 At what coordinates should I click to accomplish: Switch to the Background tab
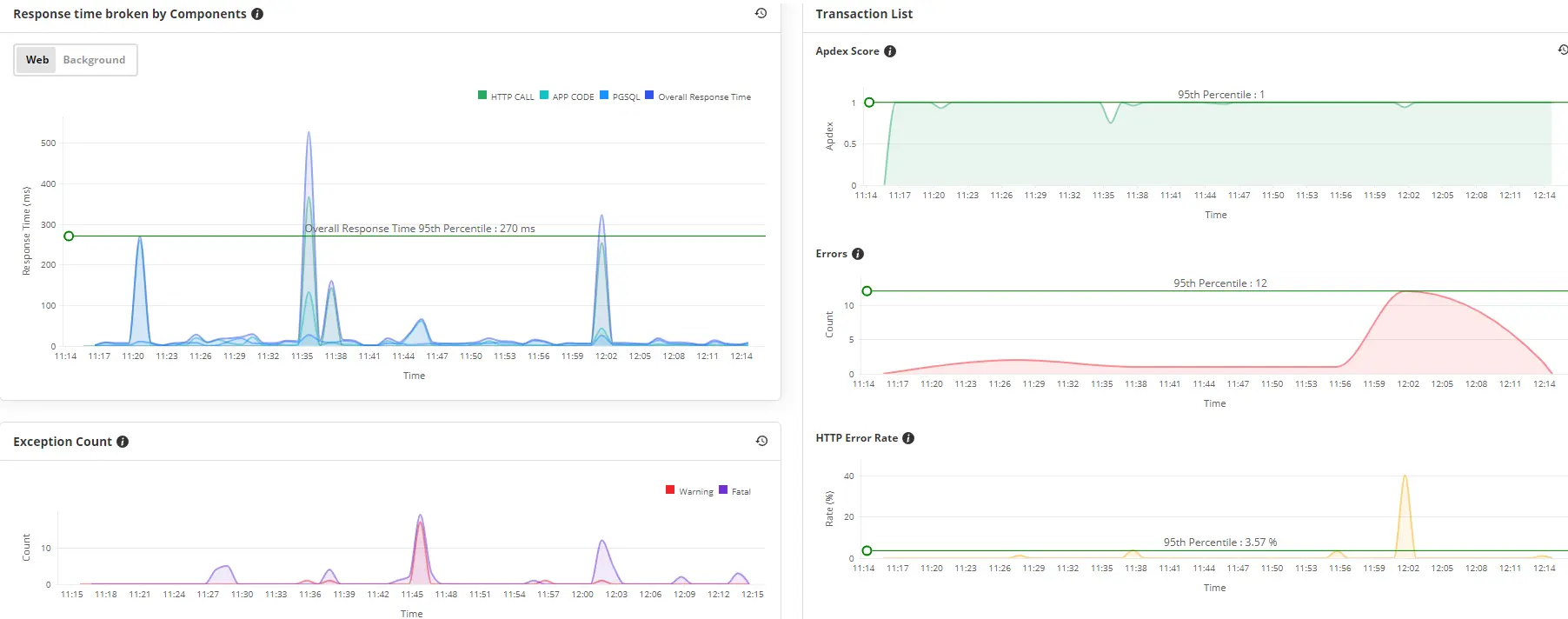(94, 60)
